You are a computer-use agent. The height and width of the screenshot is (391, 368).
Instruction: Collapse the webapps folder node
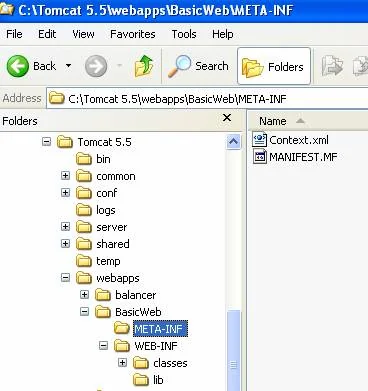65,278
